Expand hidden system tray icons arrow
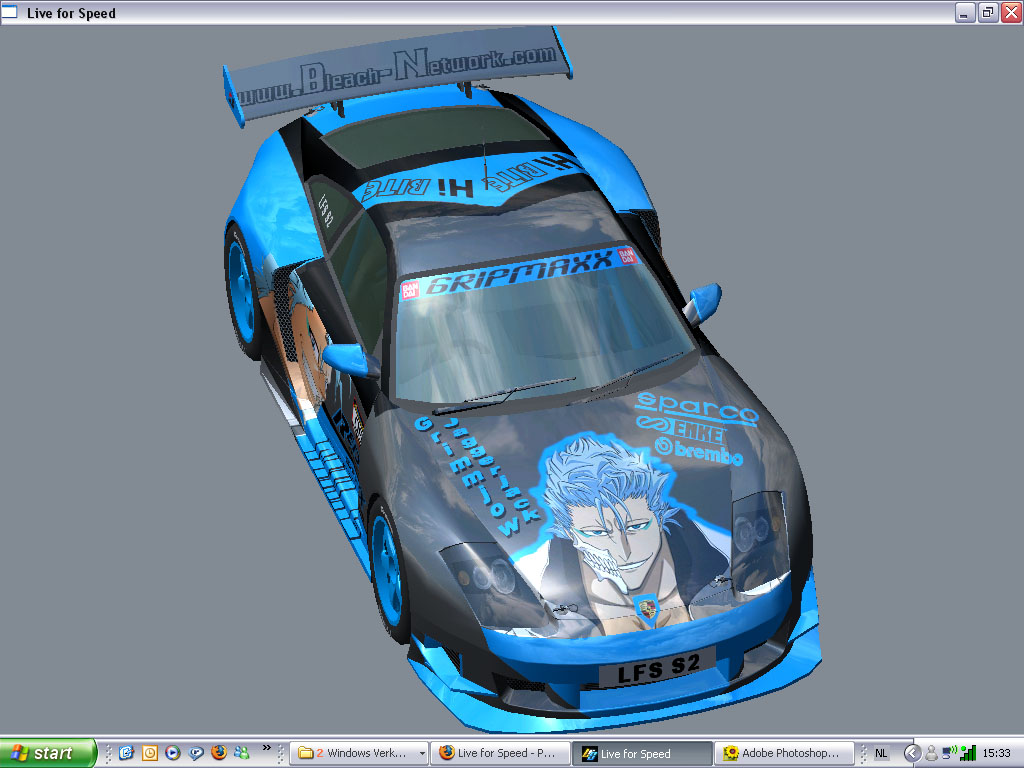Screen dimensions: 1024x768 pyautogui.click(x=912, y=753)
